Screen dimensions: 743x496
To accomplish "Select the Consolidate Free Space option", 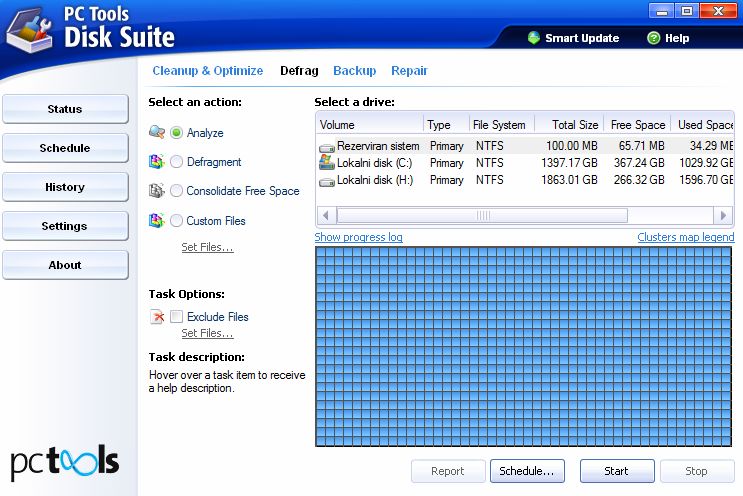I will (176, 191).
